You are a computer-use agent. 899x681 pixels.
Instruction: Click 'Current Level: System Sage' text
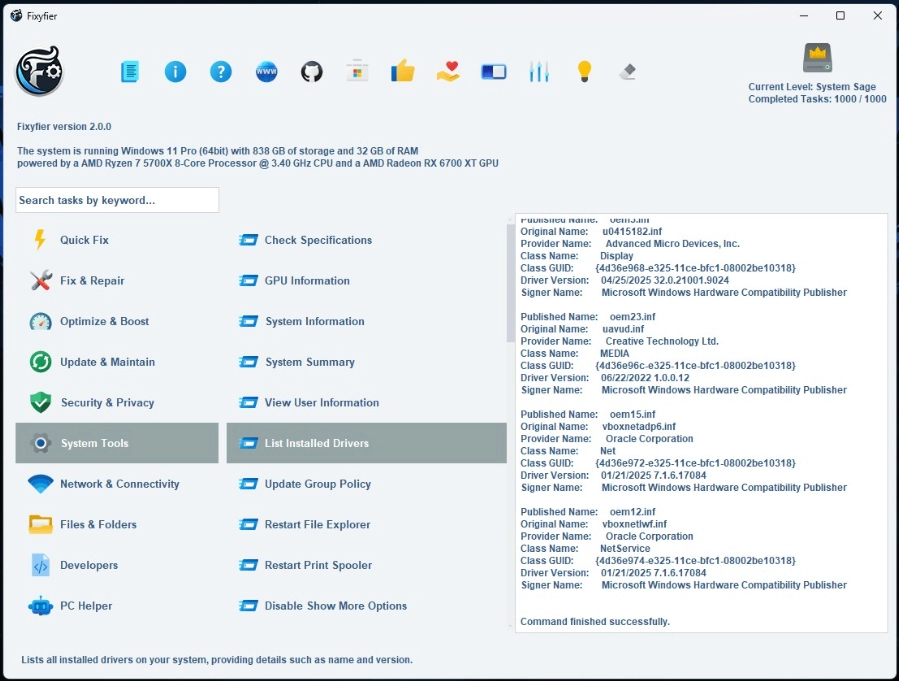(x=812, y=87)
